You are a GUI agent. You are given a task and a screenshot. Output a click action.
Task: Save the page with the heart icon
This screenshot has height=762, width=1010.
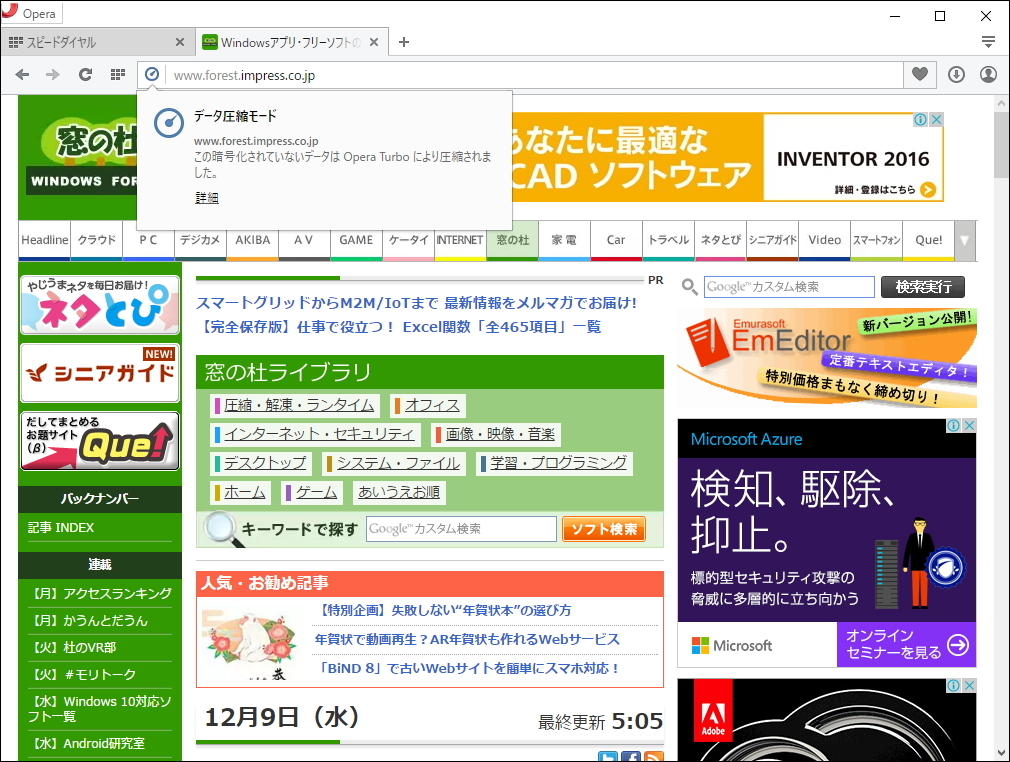(919, 74)
